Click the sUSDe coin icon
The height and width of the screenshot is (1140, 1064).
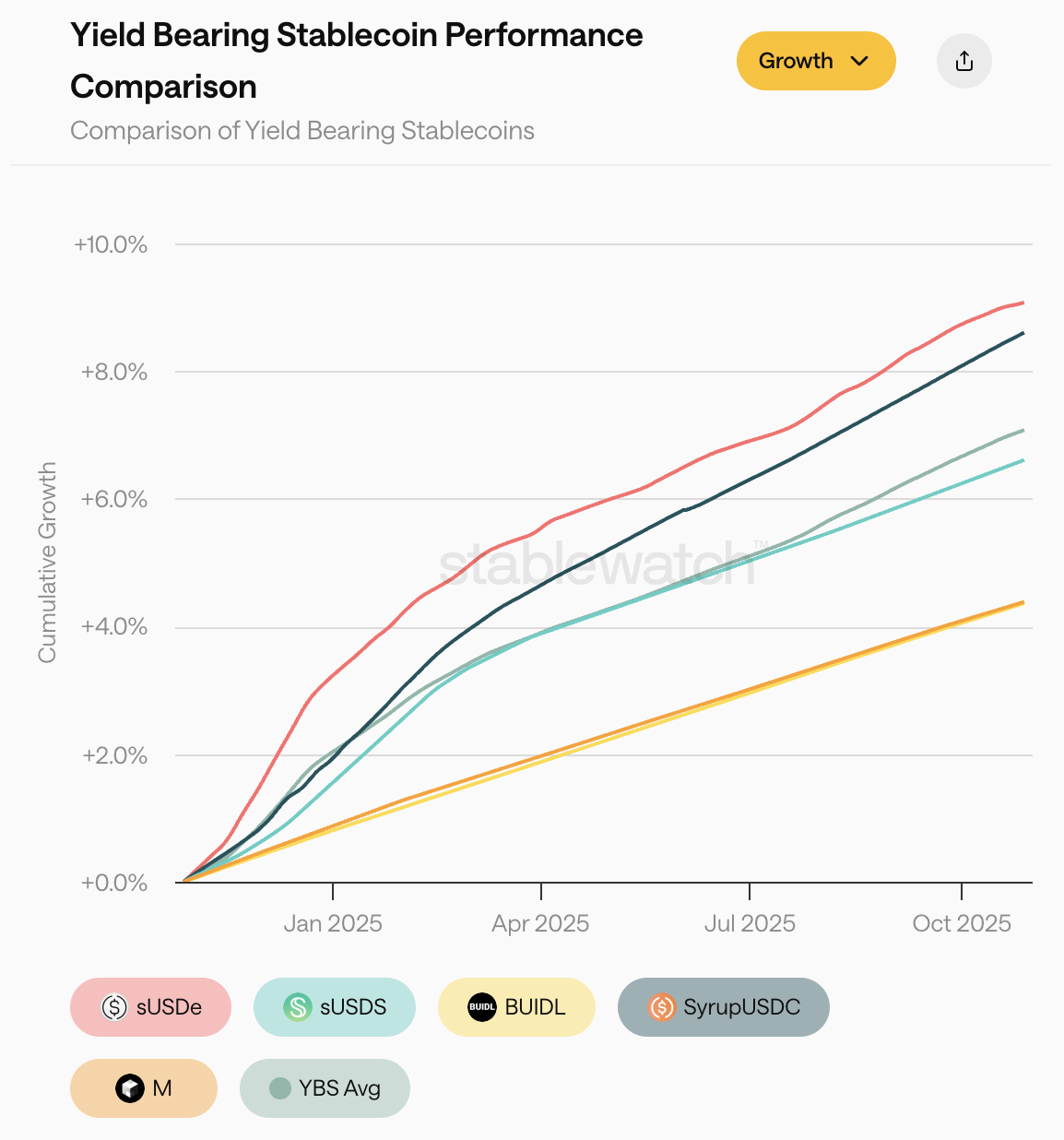[x=114, y=1006]
